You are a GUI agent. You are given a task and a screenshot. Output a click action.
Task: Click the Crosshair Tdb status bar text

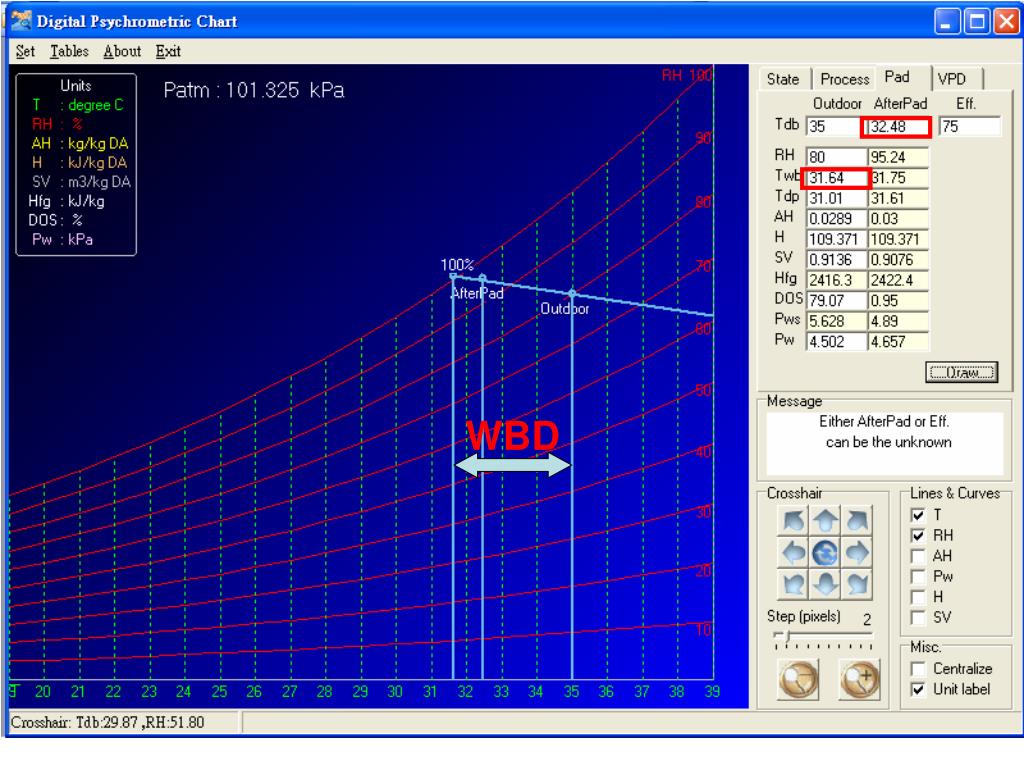(x=107, y=723)
